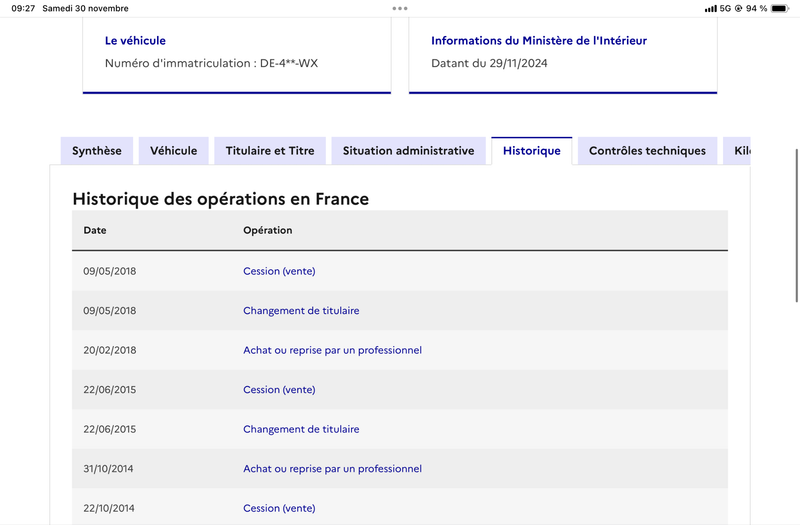The height and width of the screenshot is (525, 800).
Task: Click the Cession (vente) link dated 09/05/2018
Action: [279, 271]
